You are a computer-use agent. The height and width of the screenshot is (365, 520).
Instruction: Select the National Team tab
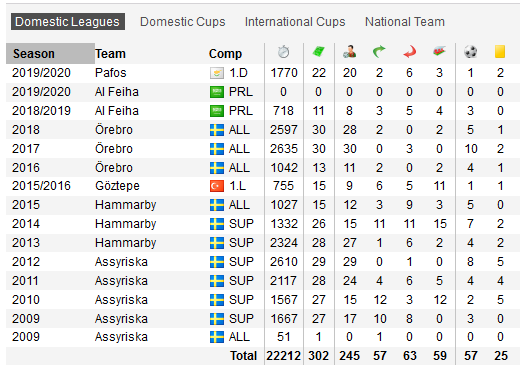tap(405, 22)
